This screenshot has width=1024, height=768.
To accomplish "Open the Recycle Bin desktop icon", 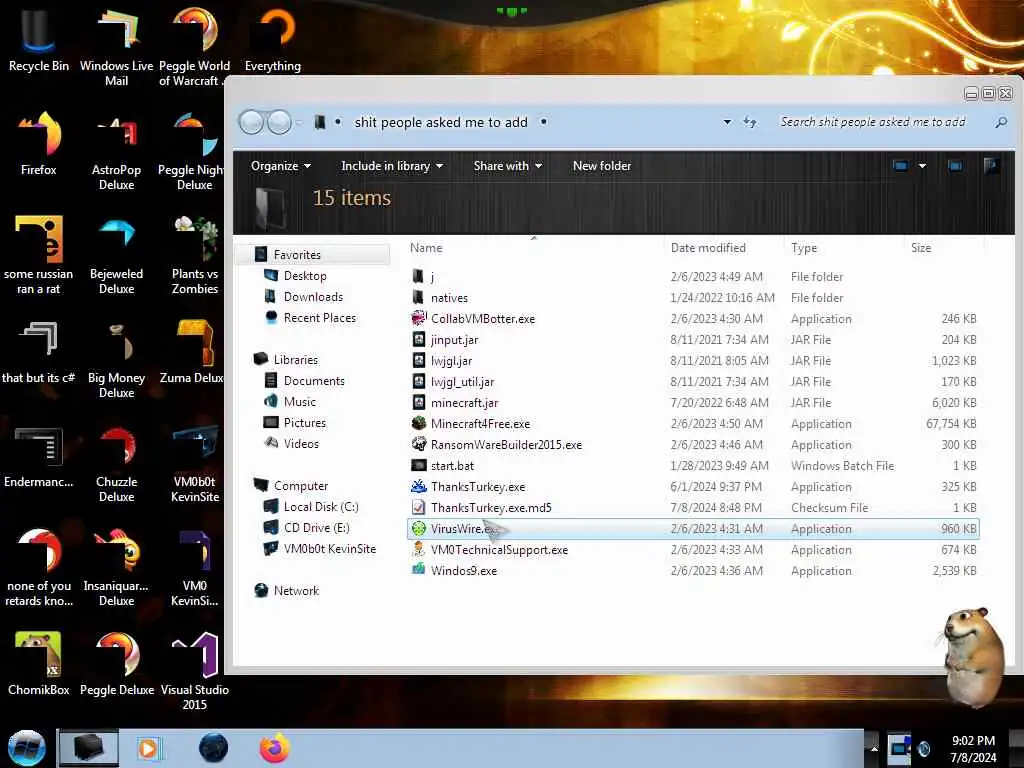I will 38,40.
